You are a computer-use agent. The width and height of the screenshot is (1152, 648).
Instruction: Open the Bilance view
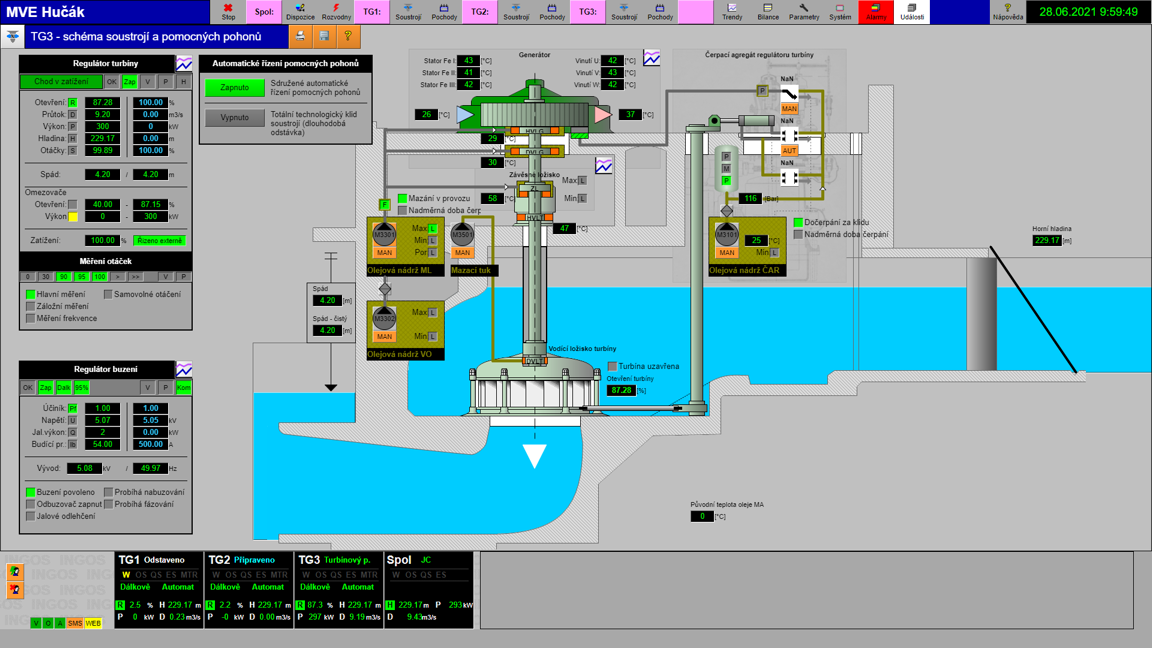click(768, 12)
